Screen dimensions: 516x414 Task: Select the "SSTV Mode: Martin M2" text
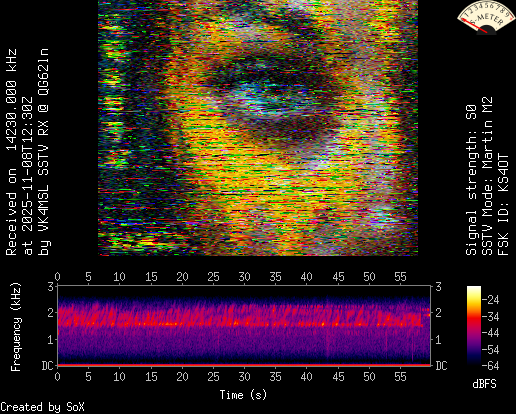[487, 176]
